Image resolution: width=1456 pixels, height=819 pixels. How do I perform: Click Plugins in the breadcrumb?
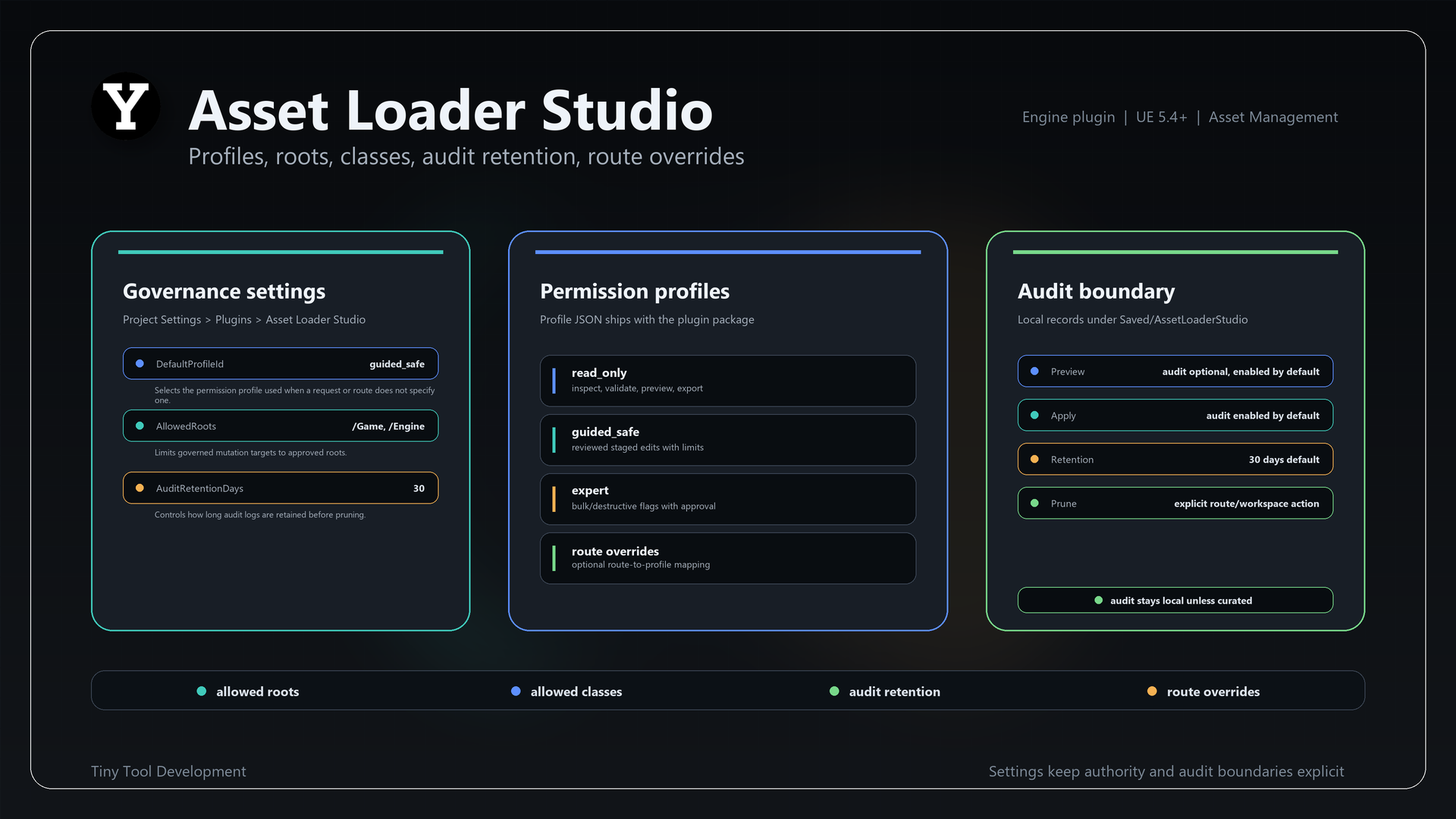tap(234, 320)
